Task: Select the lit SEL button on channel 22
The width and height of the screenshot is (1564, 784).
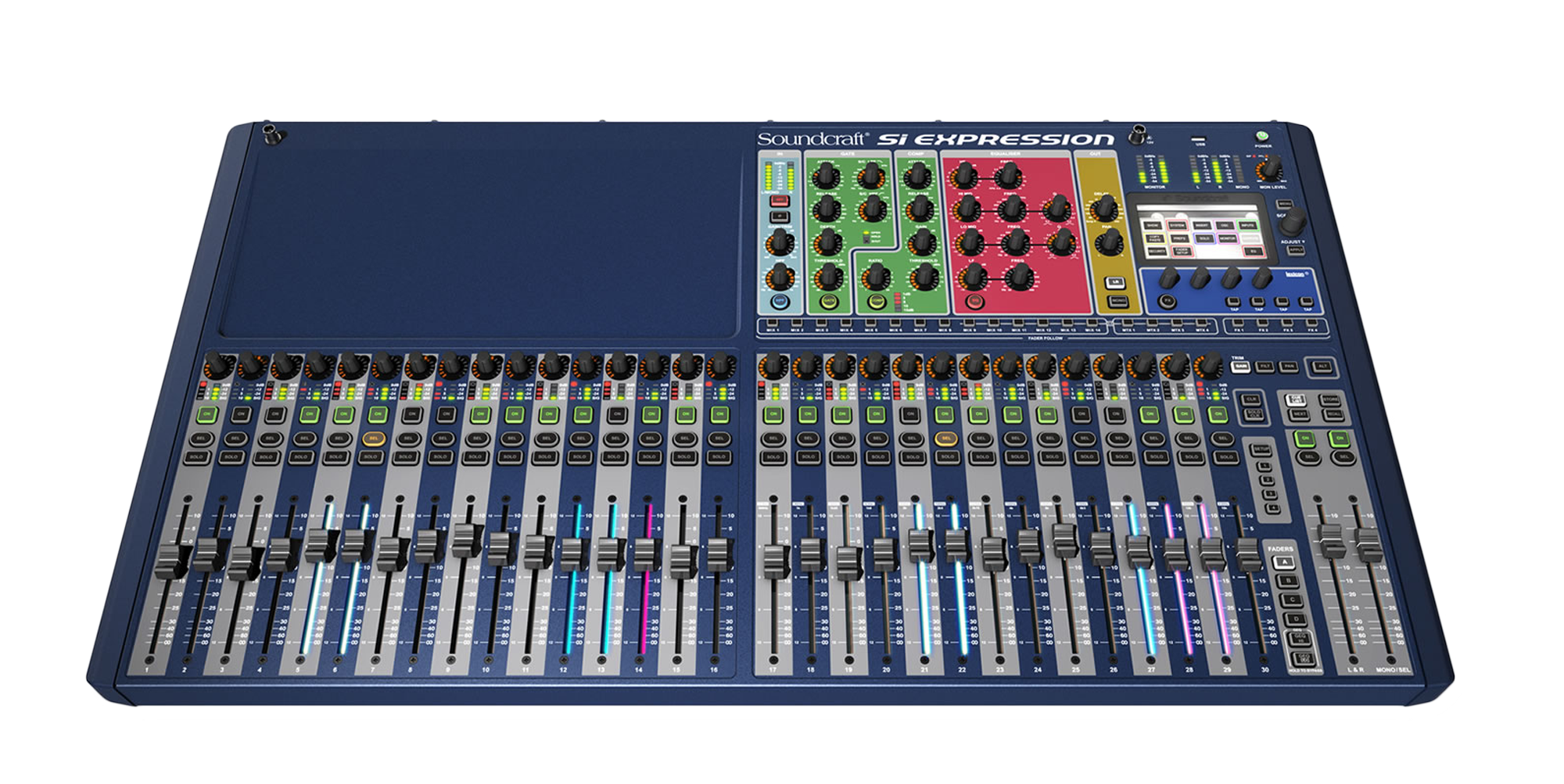Action: [946, 439]
